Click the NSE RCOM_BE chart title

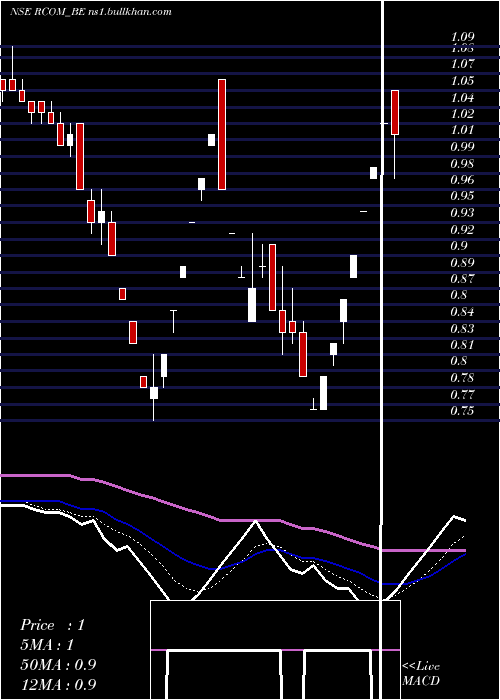[91, 12]
